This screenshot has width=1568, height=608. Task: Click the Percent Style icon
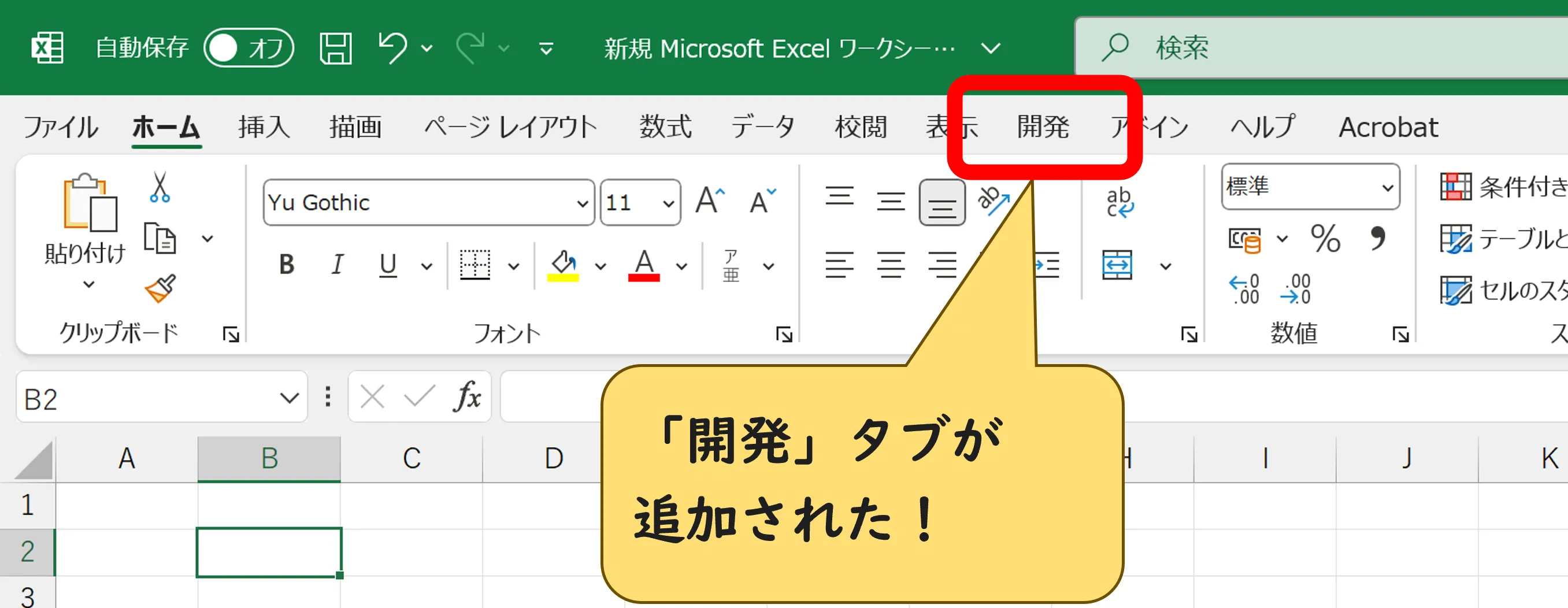1325,239
